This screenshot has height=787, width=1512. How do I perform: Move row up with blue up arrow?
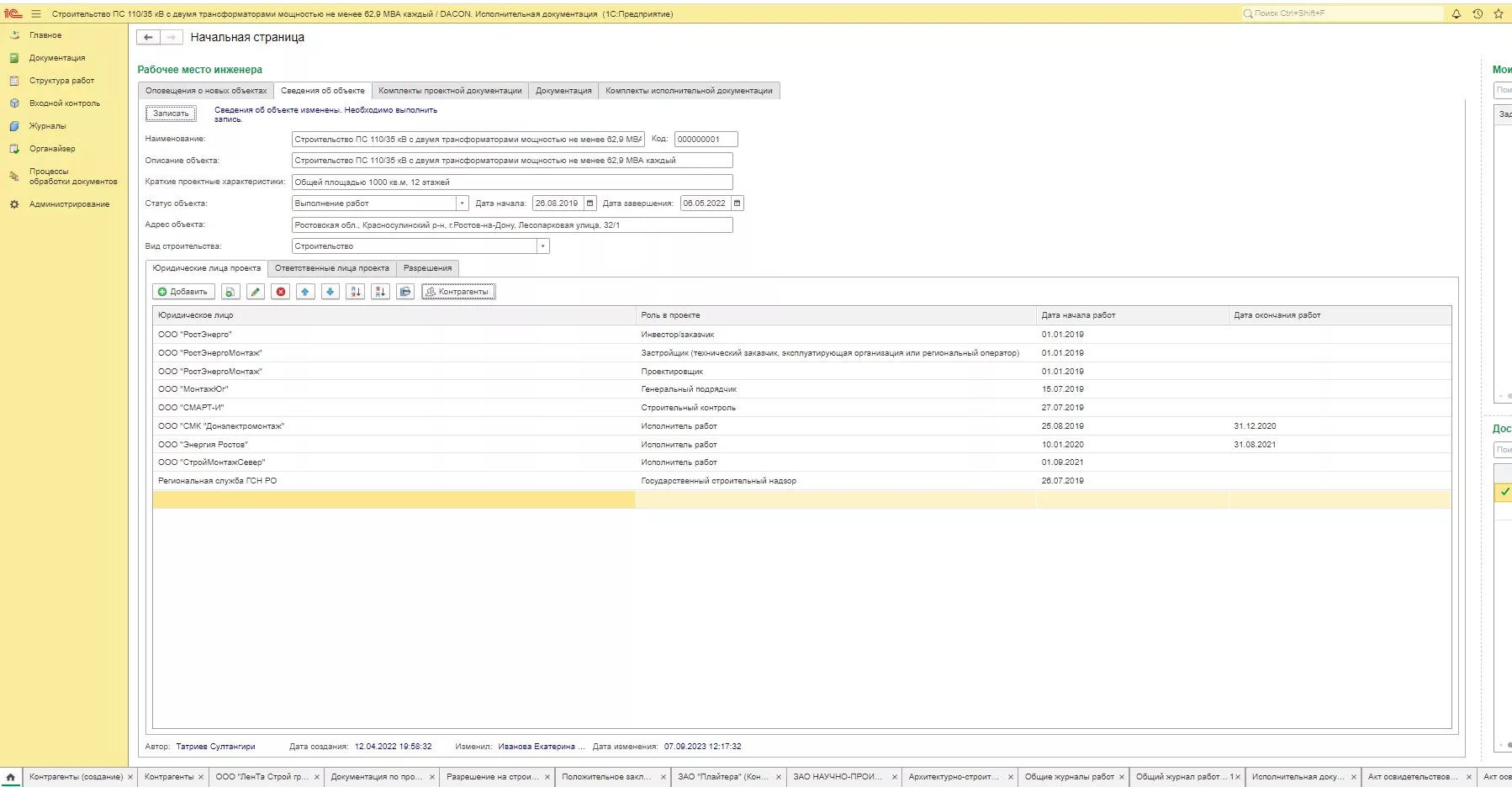coord(305,292)
